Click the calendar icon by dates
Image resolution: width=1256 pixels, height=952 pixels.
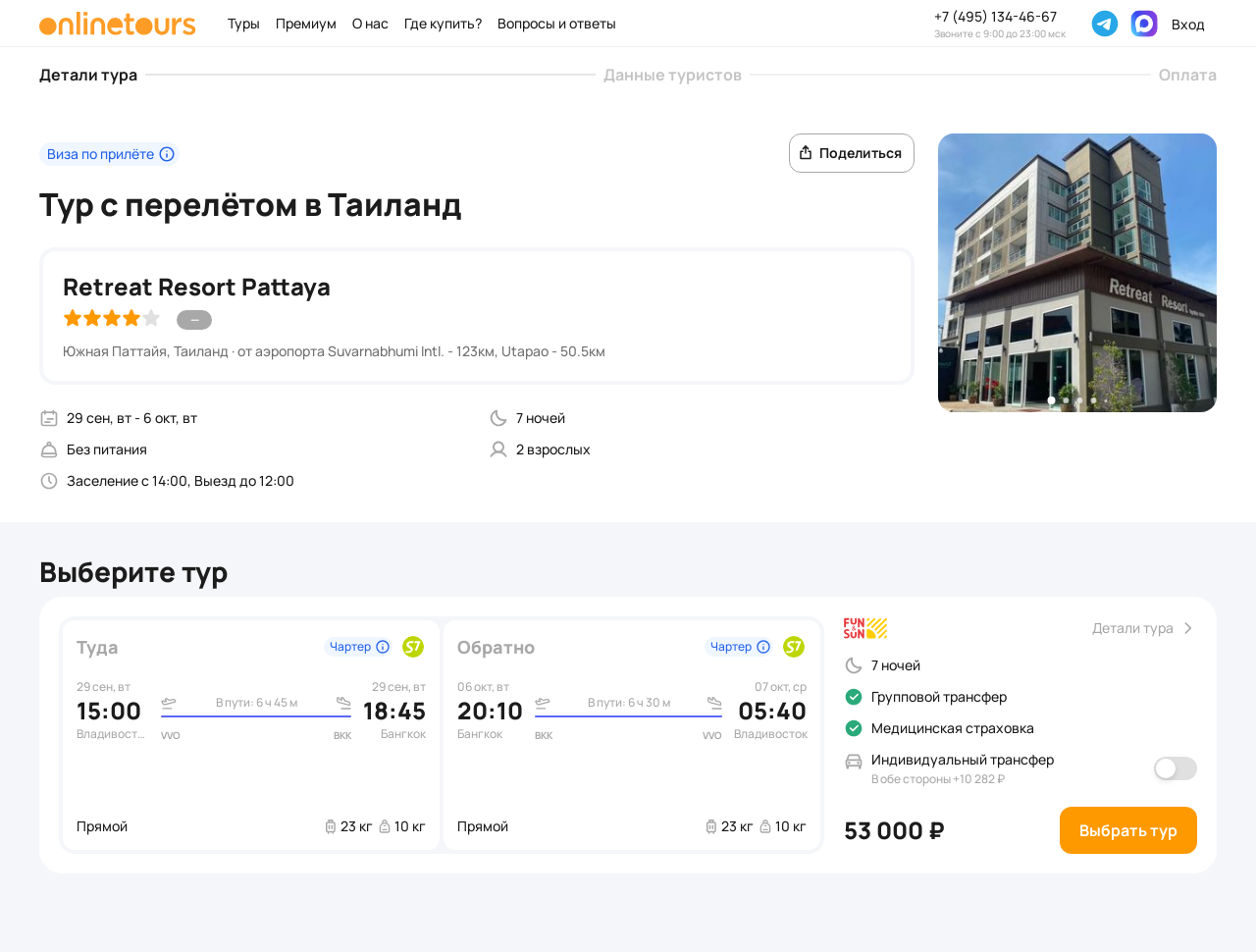pyautogui.click(x=49, y=418)
